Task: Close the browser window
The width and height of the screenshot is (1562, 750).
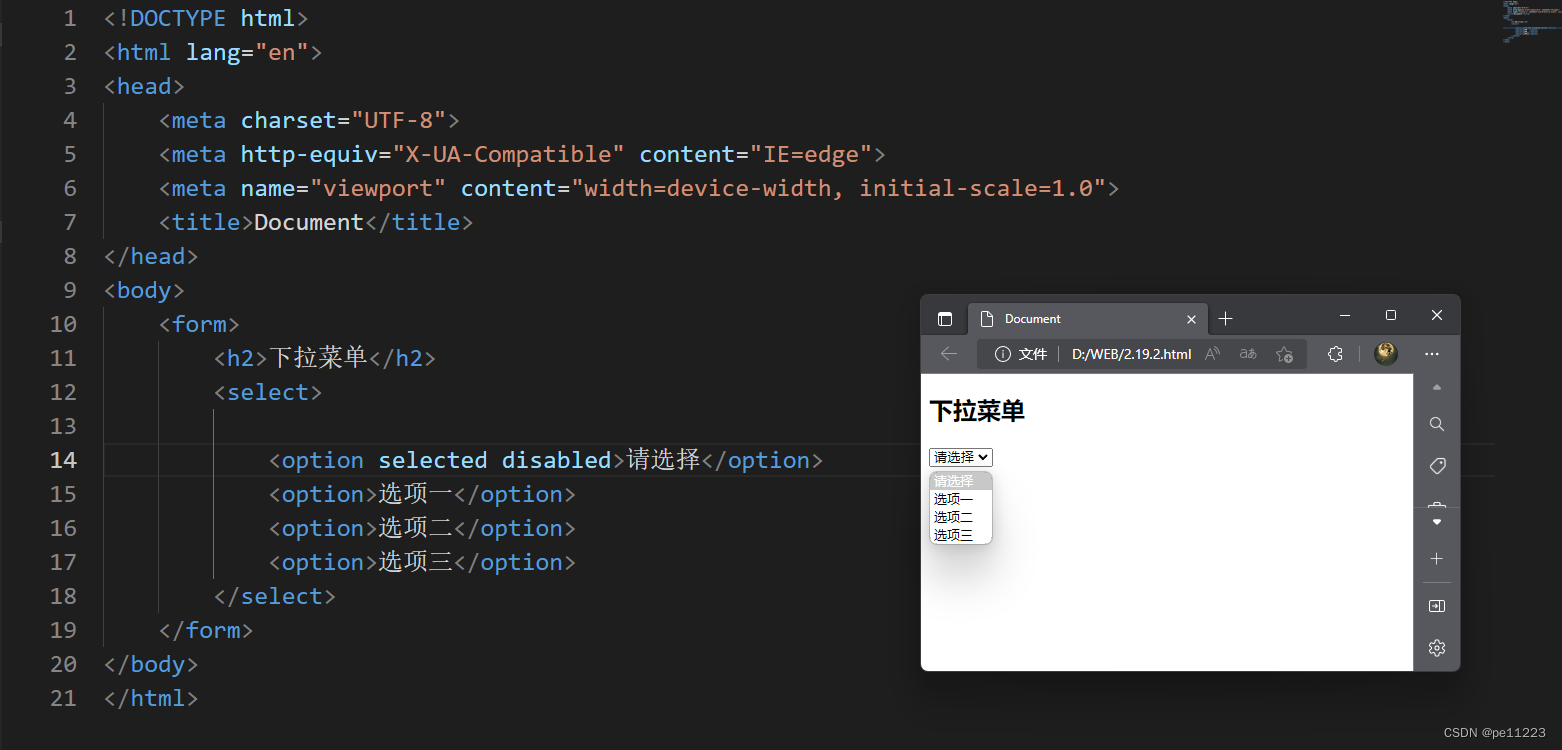Action: pyautogui.click(x=1437, y=316)
